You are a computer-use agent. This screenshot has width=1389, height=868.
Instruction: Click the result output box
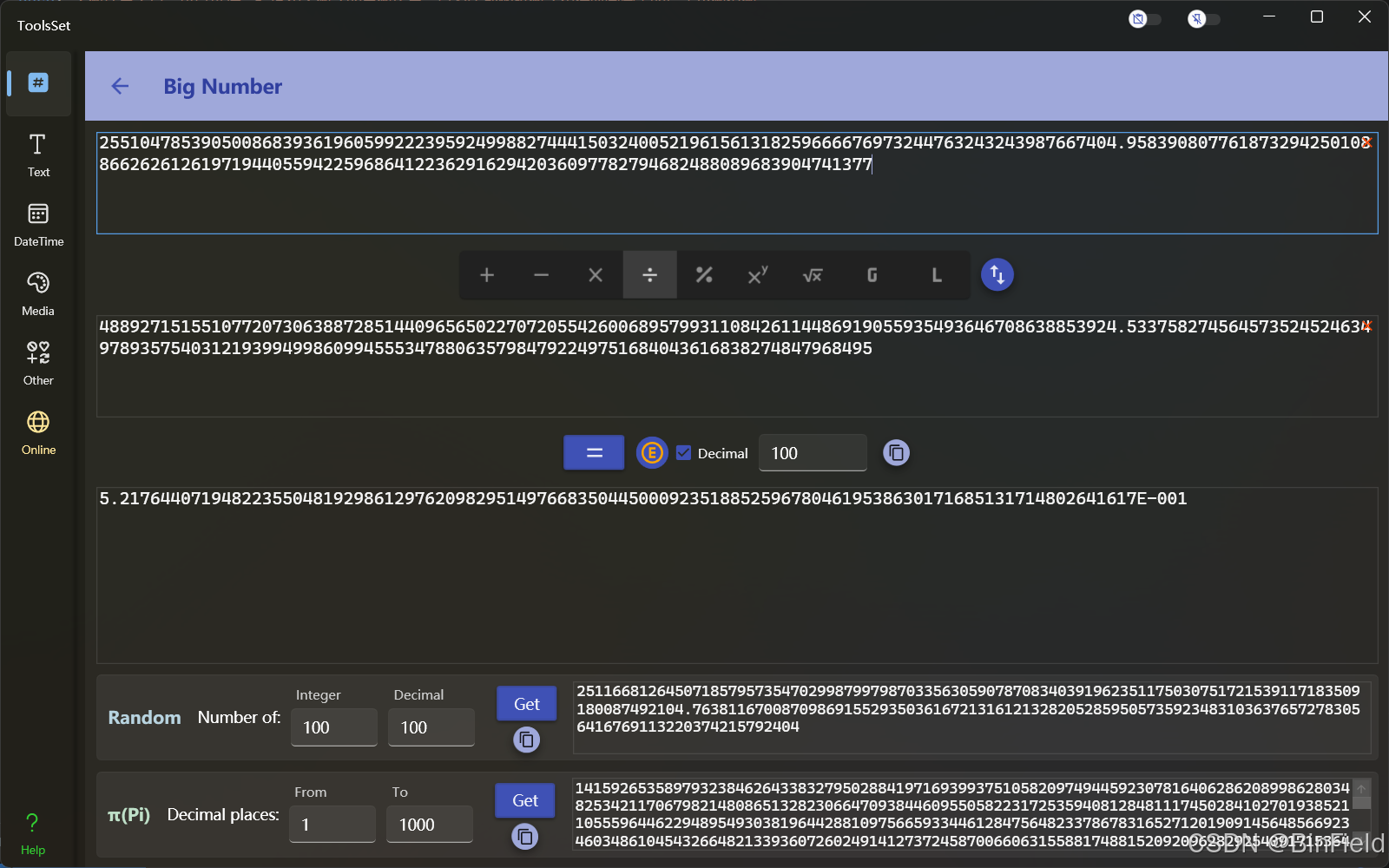pos(737,575)
